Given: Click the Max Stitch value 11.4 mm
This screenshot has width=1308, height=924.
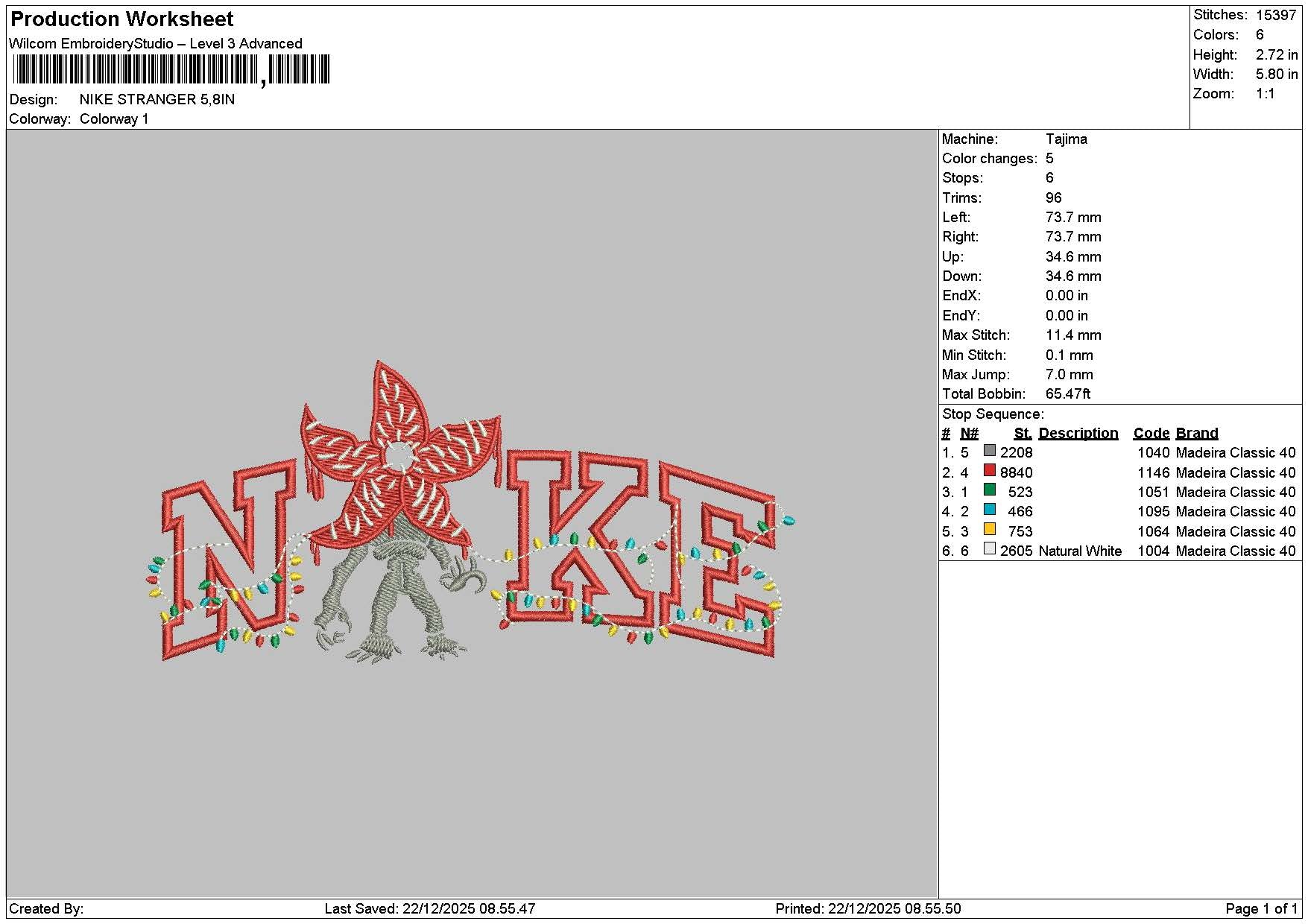Looking at the screenshot, I should pos(1072,335).
